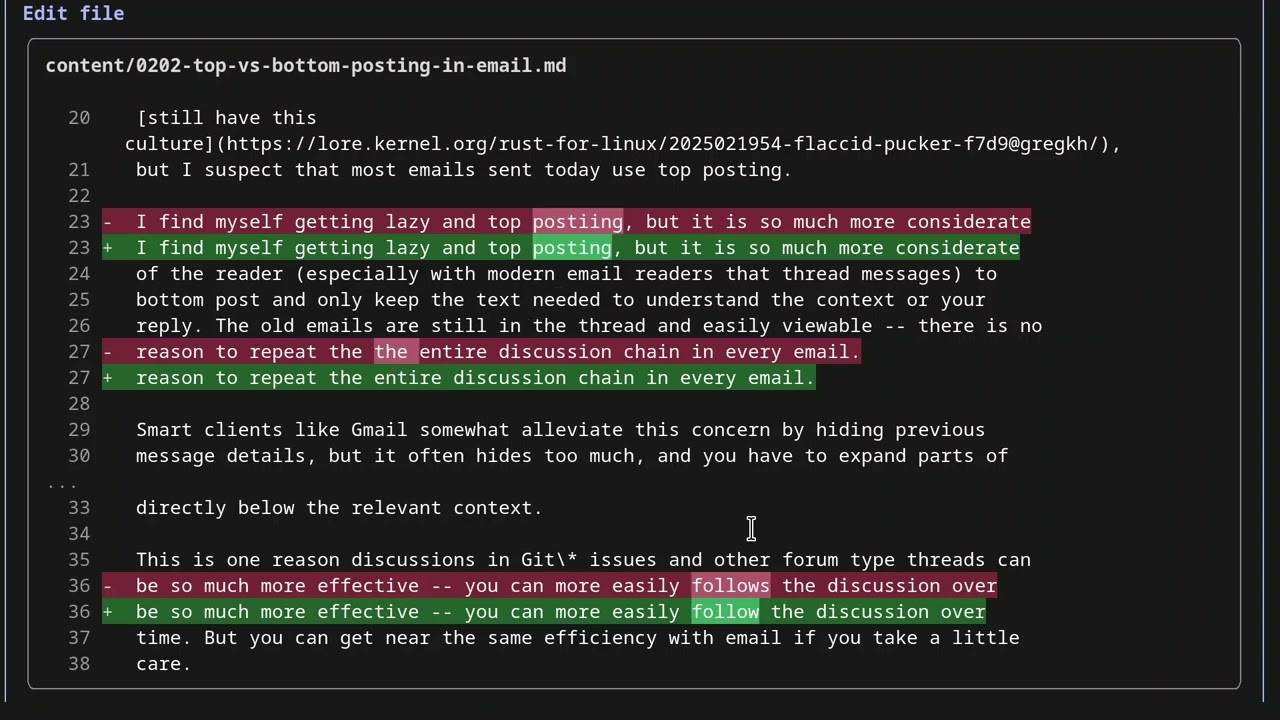Click the removed line 23 minus marker
Image resolution: width=1280 pixels, height=720 pixels.
pos(108,222)
